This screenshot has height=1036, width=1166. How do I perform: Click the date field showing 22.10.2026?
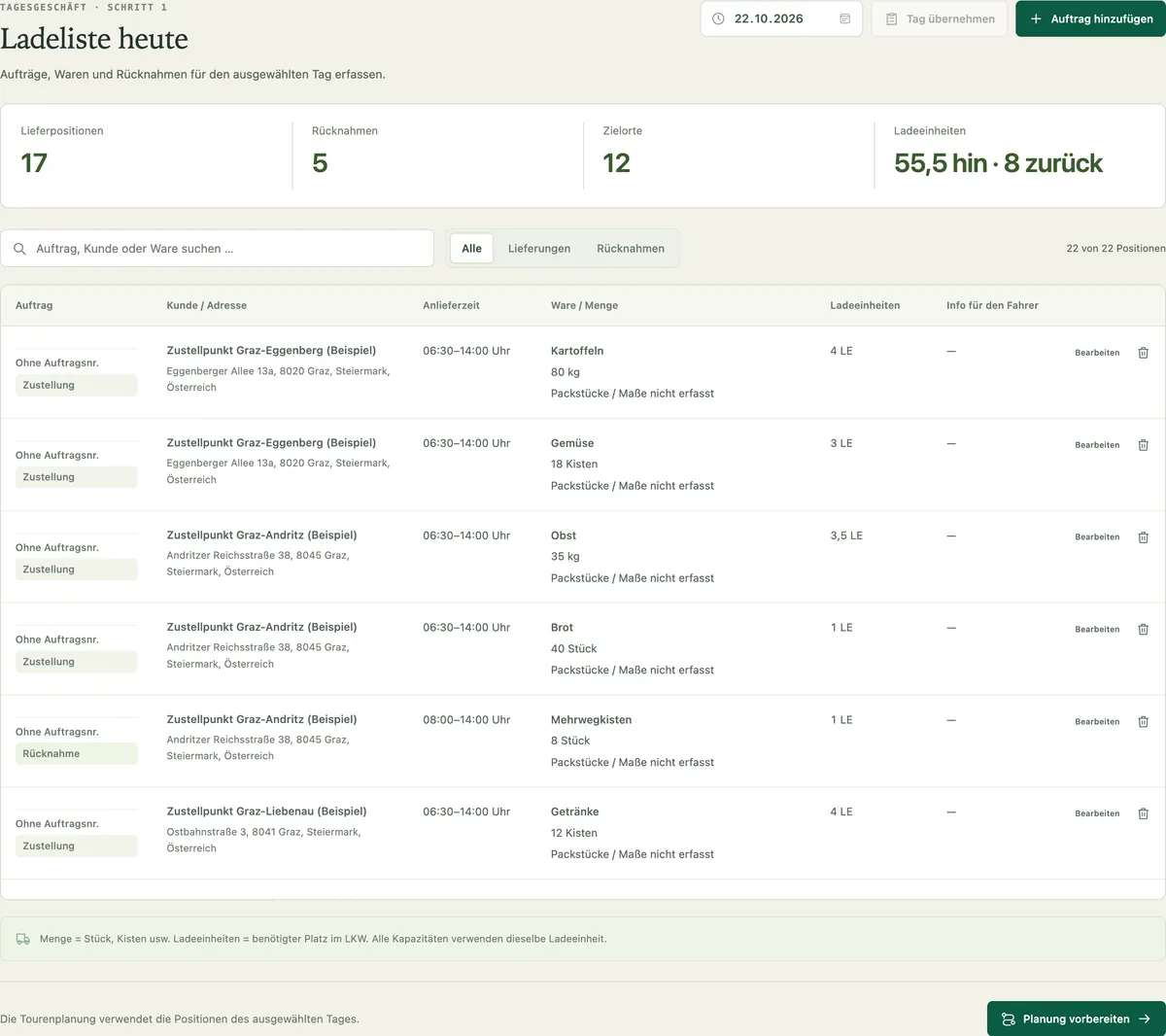pos(781,18)
